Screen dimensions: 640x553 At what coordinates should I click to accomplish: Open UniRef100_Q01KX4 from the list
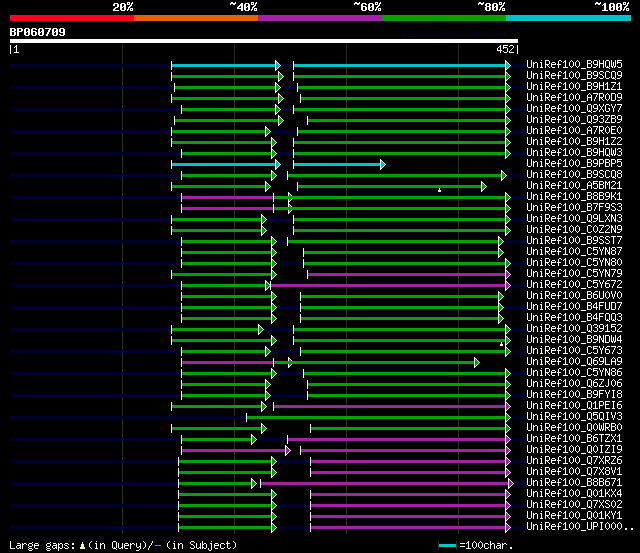[x=574, y=494]
